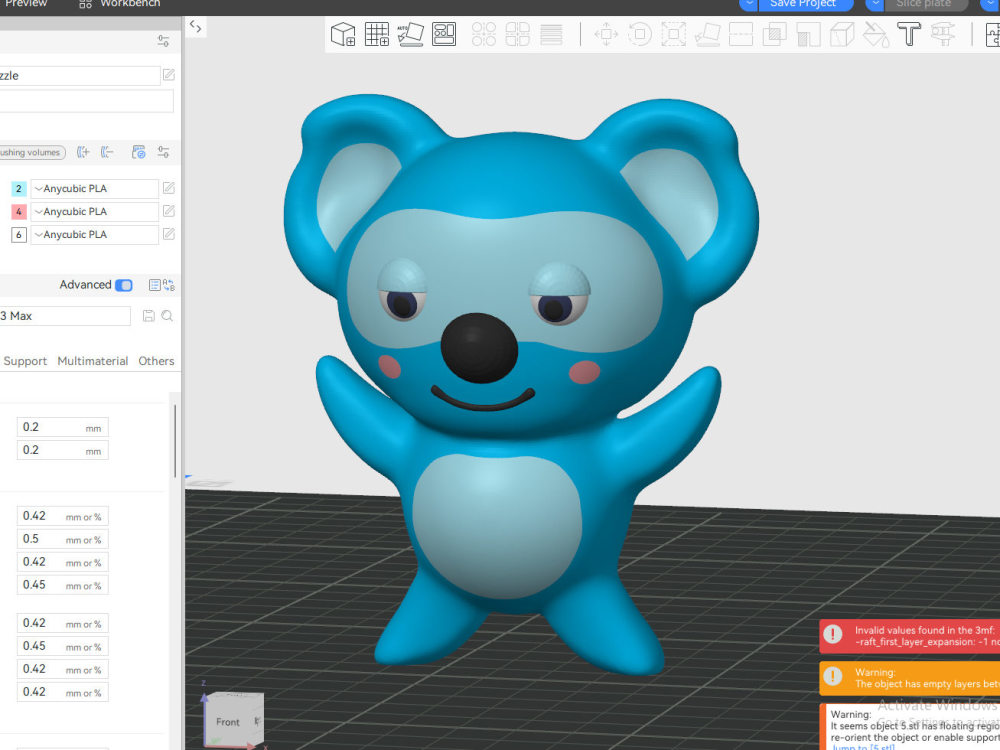Click the empty bed type field below nozzle
Image resolution: width=1000 pixels, height=750 pixels.
pos(87,101)
